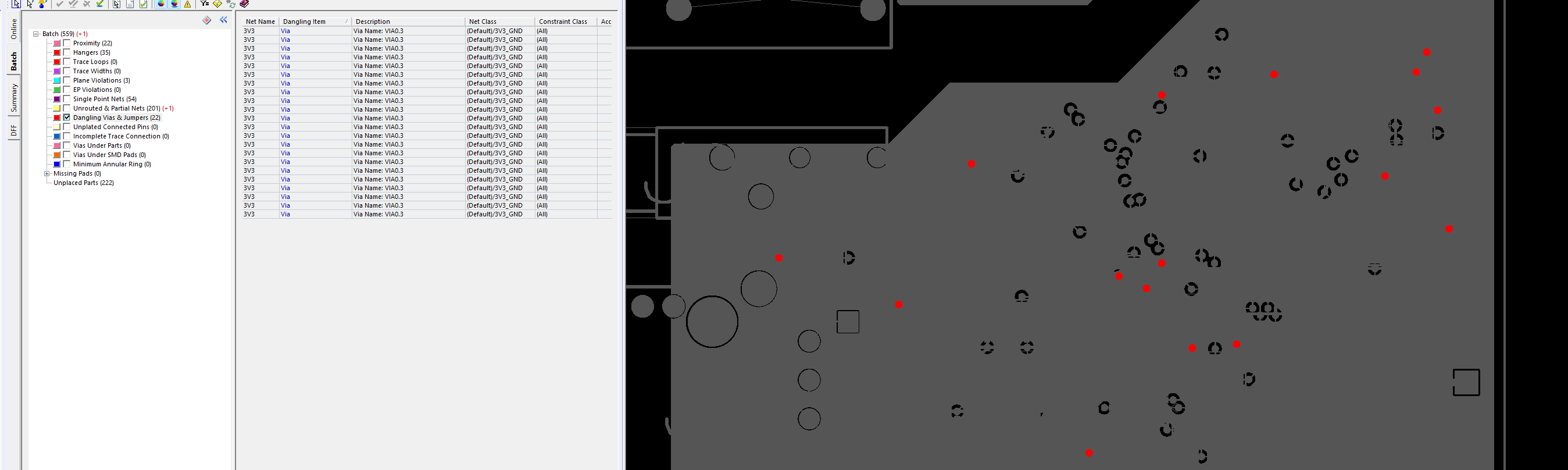This screenshot has height=470, width=1568.
Task: Click the yellow bell with blue ball icon
Action: pyautogui.click(x=42, y=4)
